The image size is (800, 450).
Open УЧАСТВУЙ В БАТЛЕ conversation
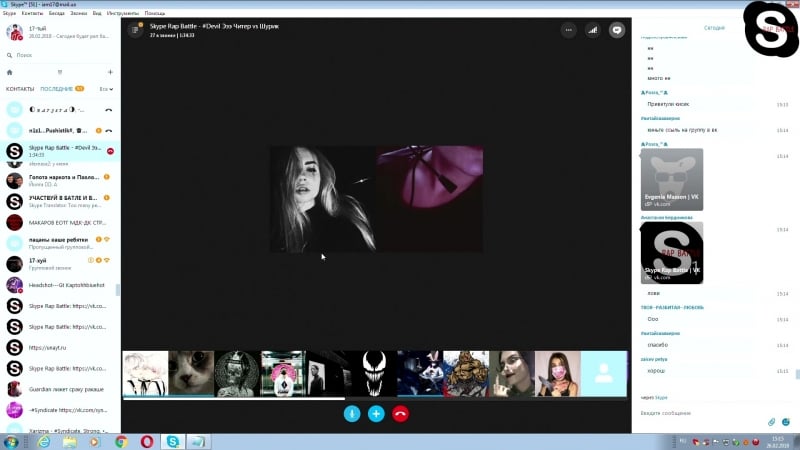(x=60, y=202)
